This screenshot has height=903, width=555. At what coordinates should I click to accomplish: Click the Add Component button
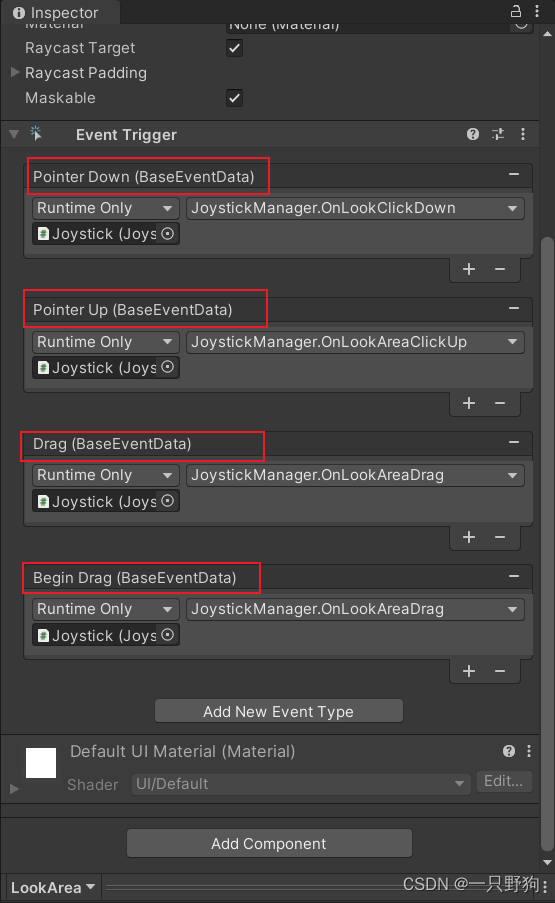[x=269, y=843]
